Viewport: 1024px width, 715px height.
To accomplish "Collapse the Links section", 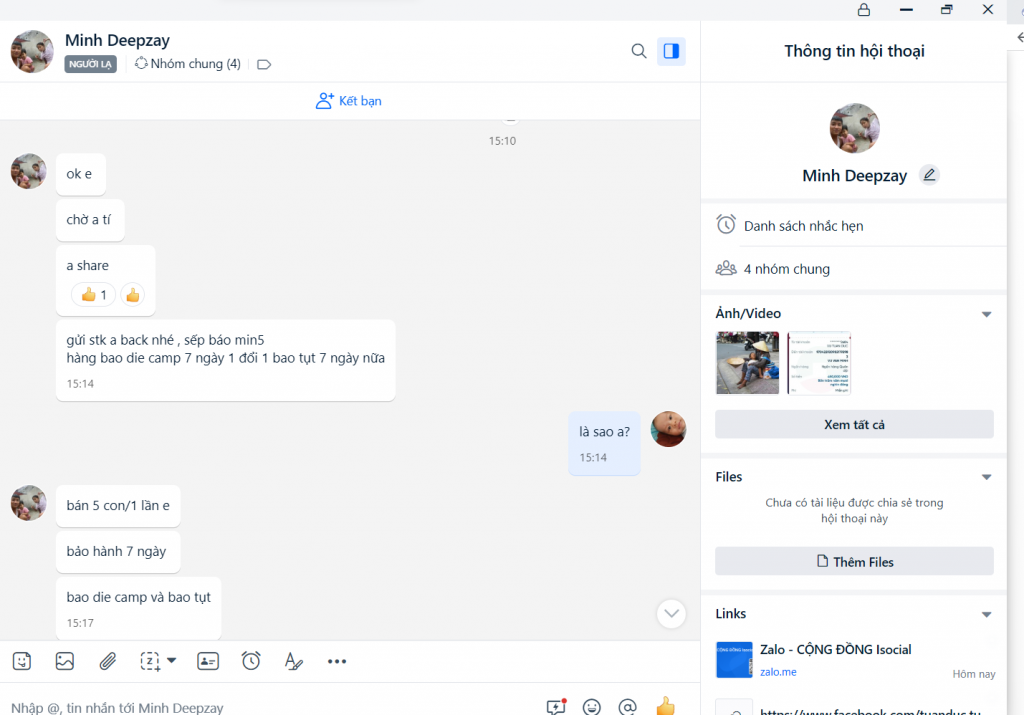I will pos(986,614).
